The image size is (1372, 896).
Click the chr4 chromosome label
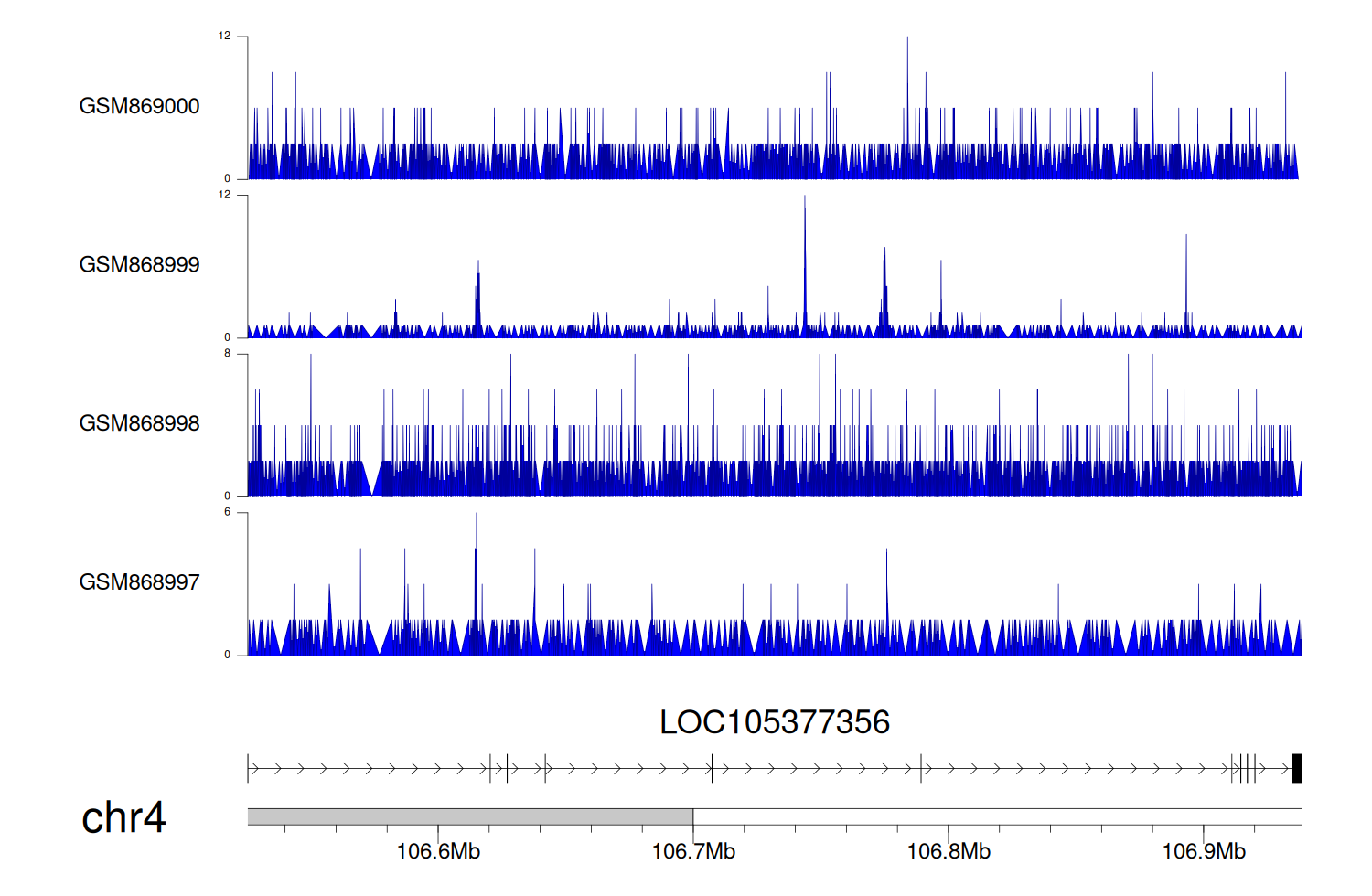[123, 817]
